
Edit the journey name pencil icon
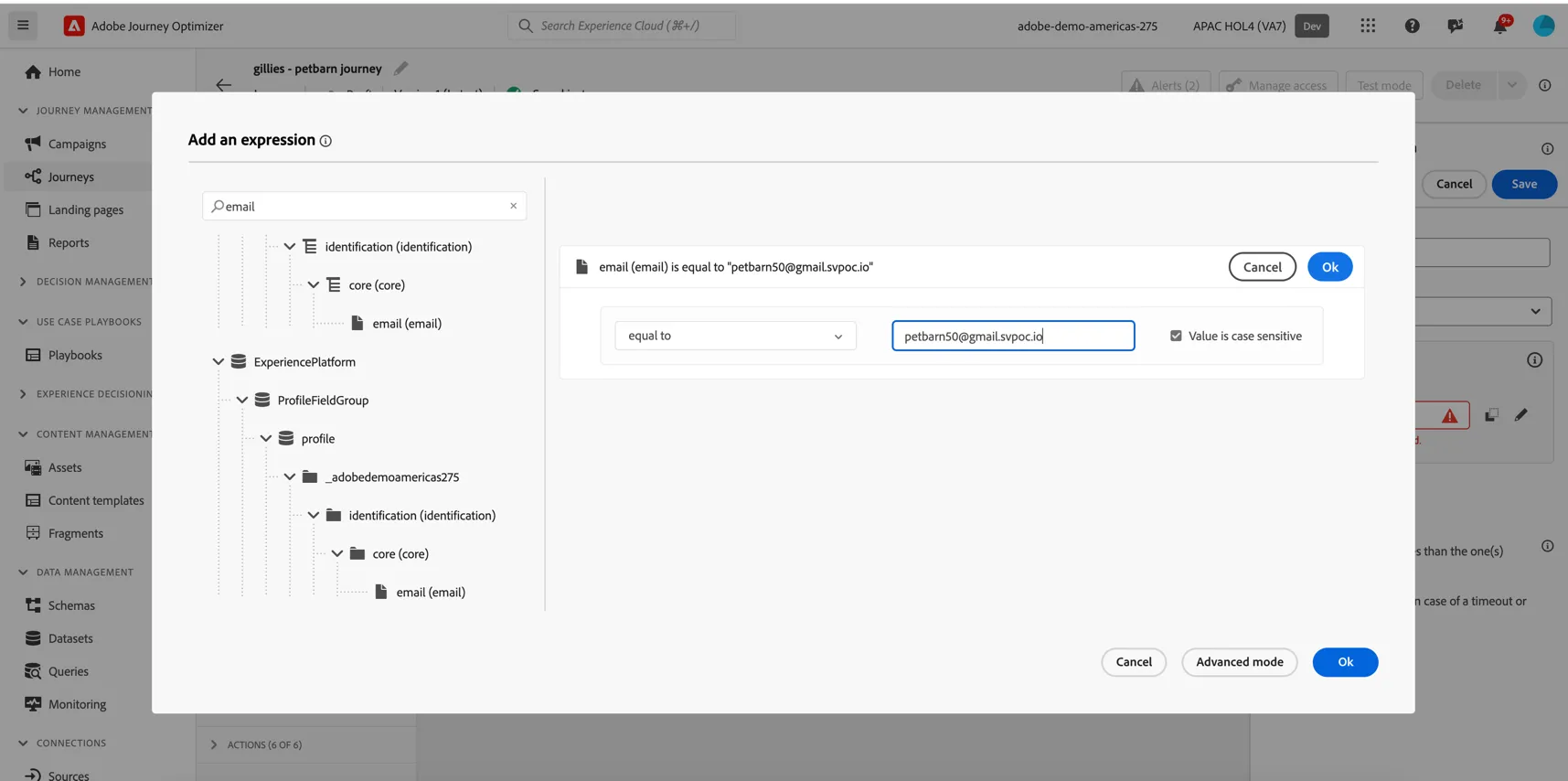(x=400, y=69)
